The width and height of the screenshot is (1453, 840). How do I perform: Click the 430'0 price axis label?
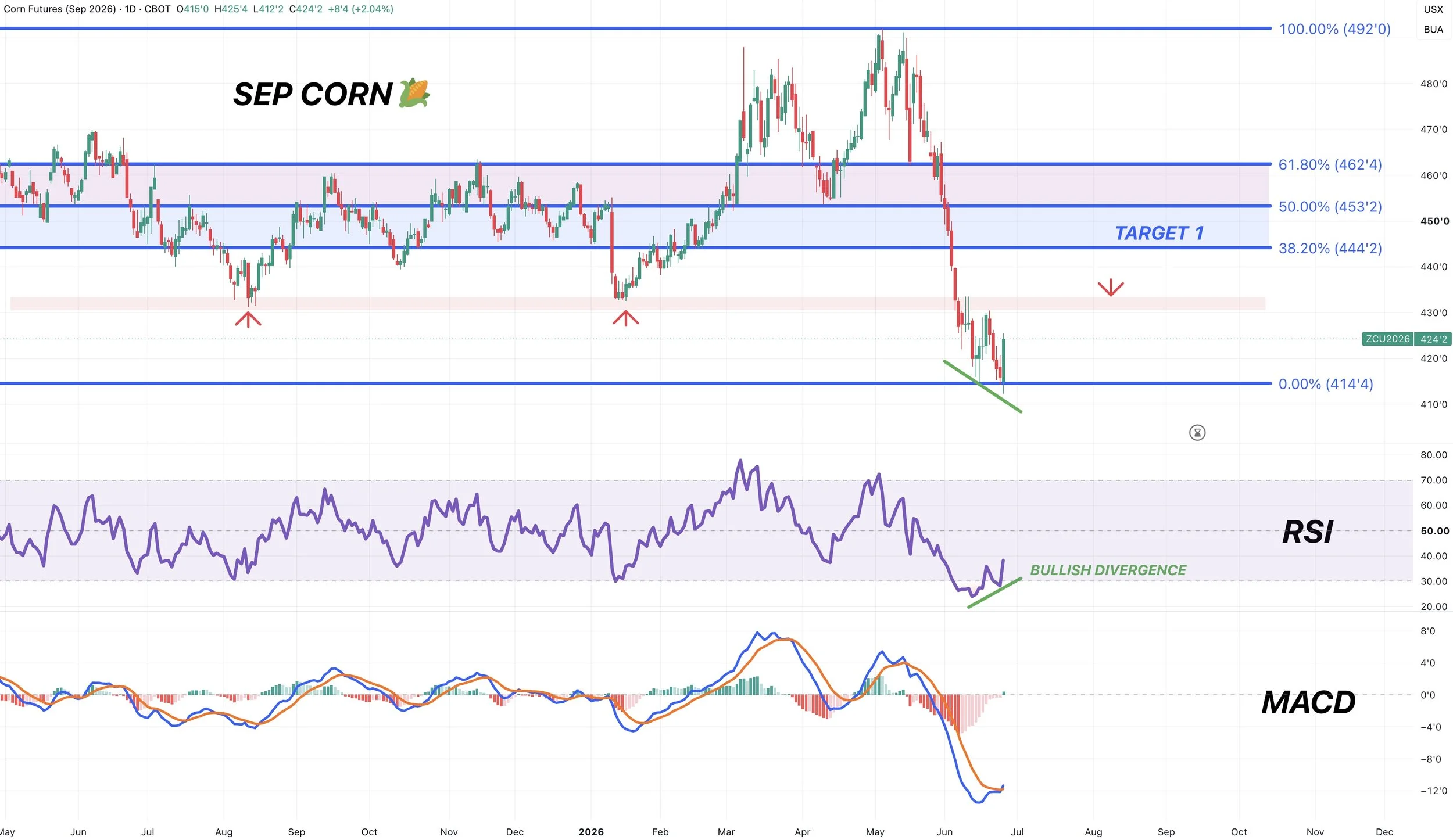coord(1434,313)
